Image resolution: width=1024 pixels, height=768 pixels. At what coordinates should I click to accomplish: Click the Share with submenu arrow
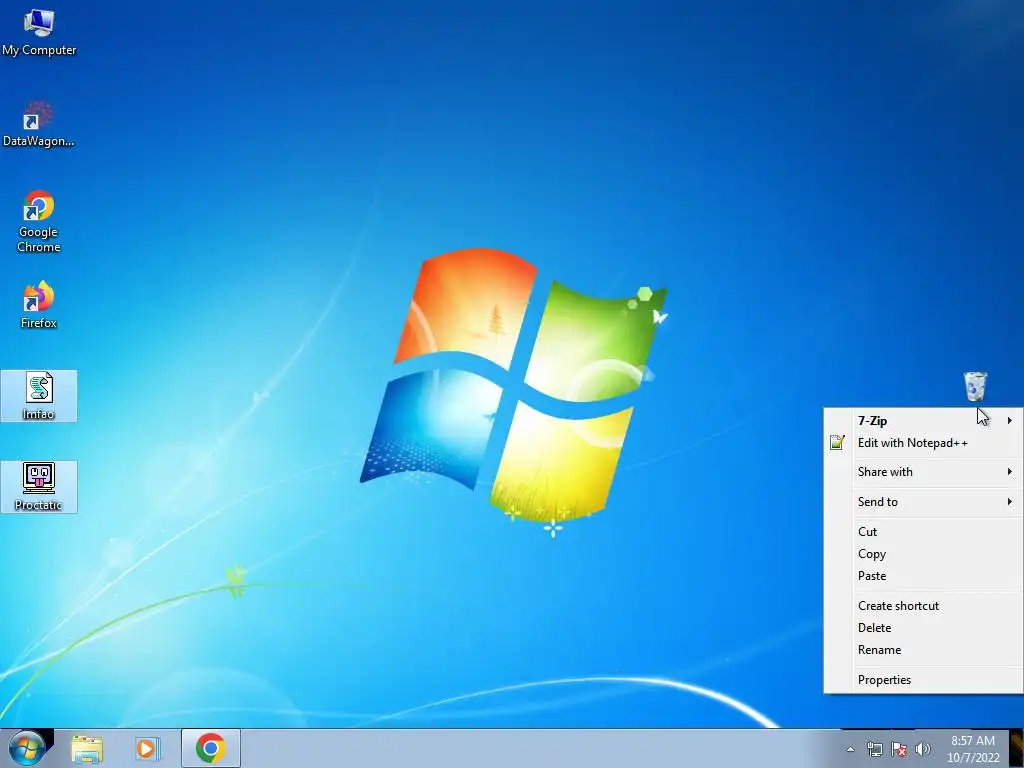point(1010,472)
